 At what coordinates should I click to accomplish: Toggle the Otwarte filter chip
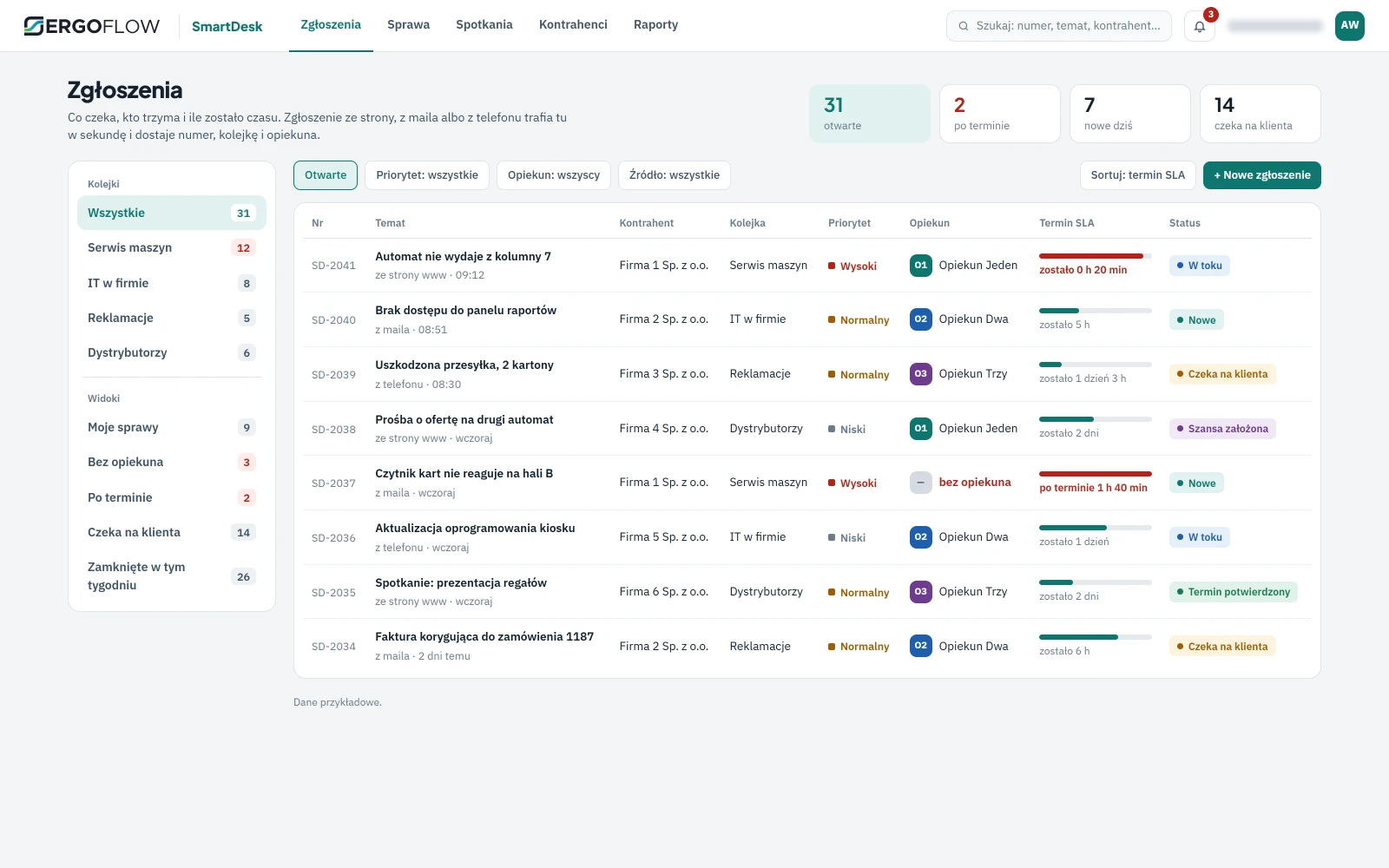point(326,175)
